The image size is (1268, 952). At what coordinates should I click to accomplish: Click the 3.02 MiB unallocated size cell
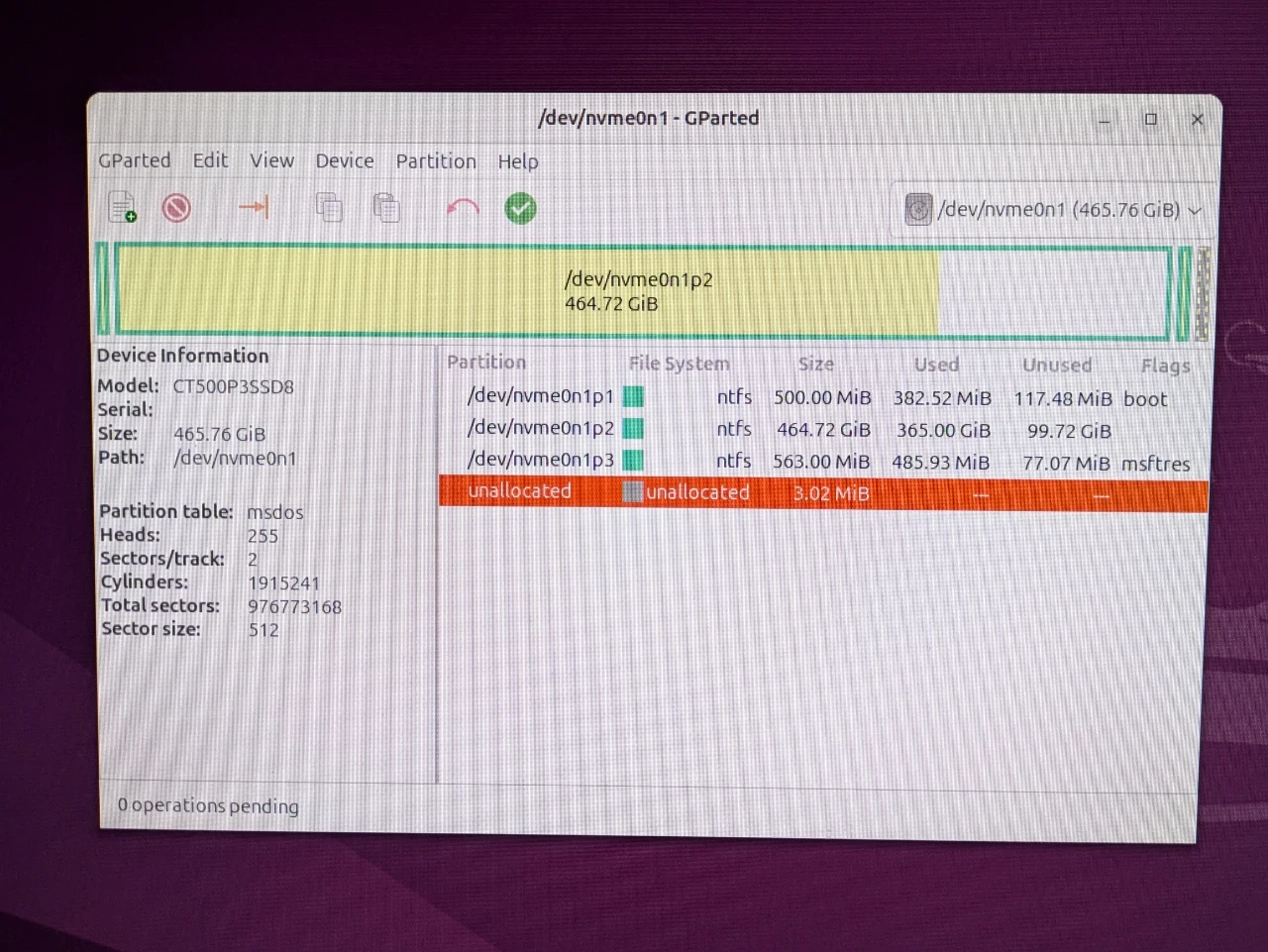(830, 493)
